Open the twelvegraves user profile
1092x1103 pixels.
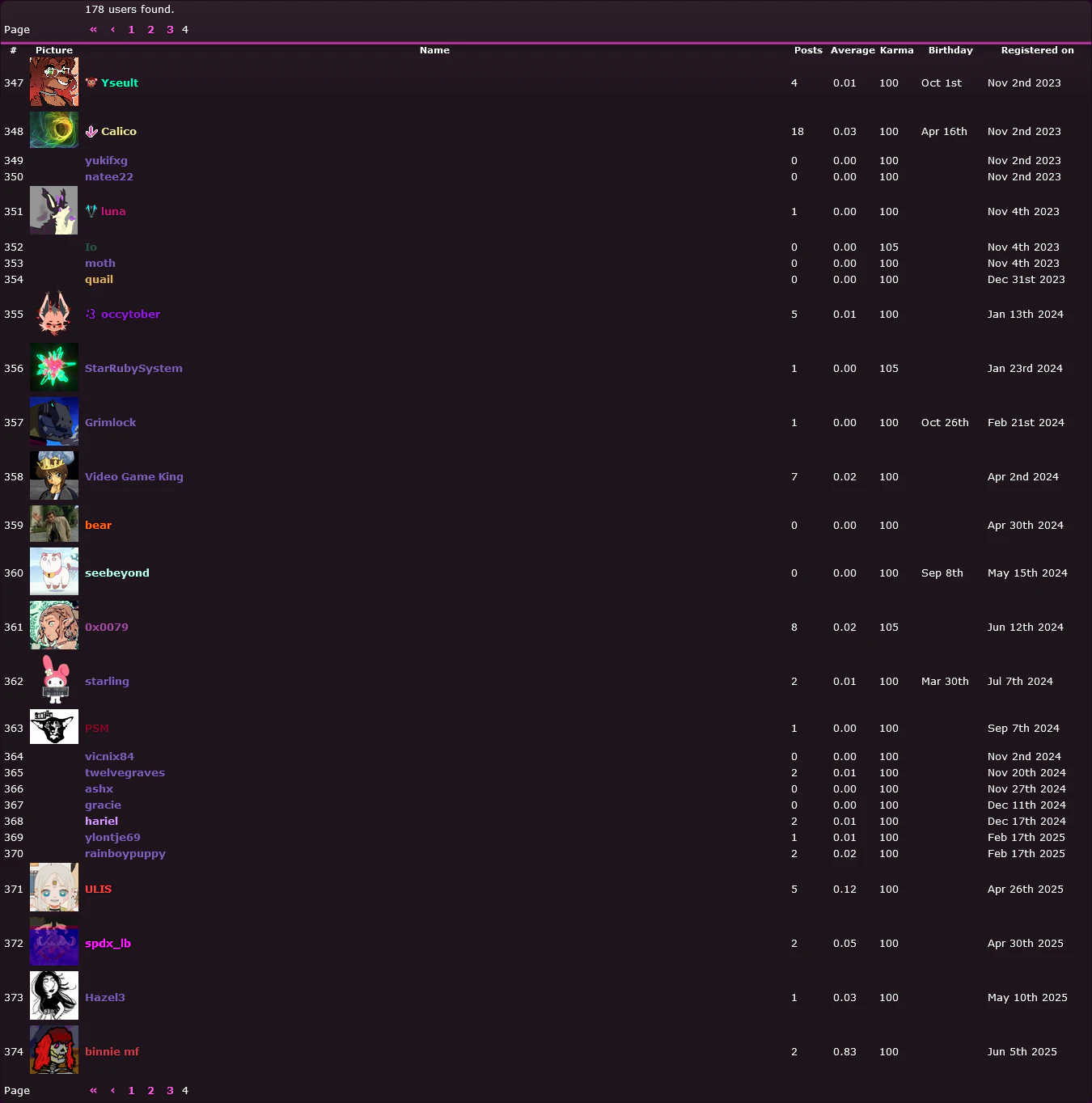pos(125,773)
